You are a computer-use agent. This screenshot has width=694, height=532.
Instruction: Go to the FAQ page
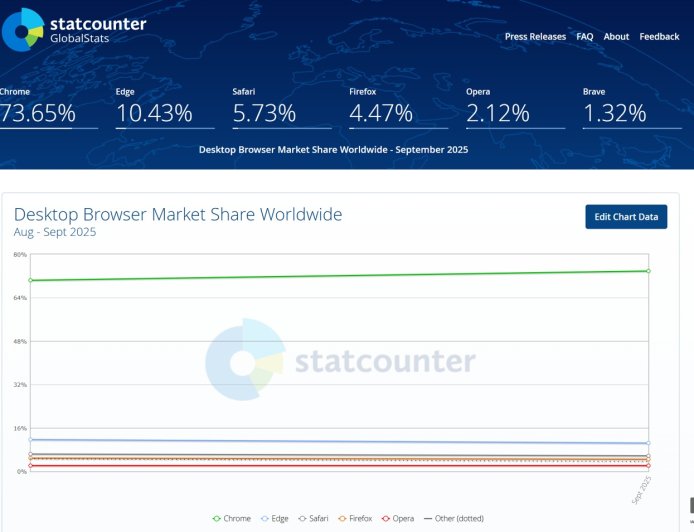tap(585, 37)
